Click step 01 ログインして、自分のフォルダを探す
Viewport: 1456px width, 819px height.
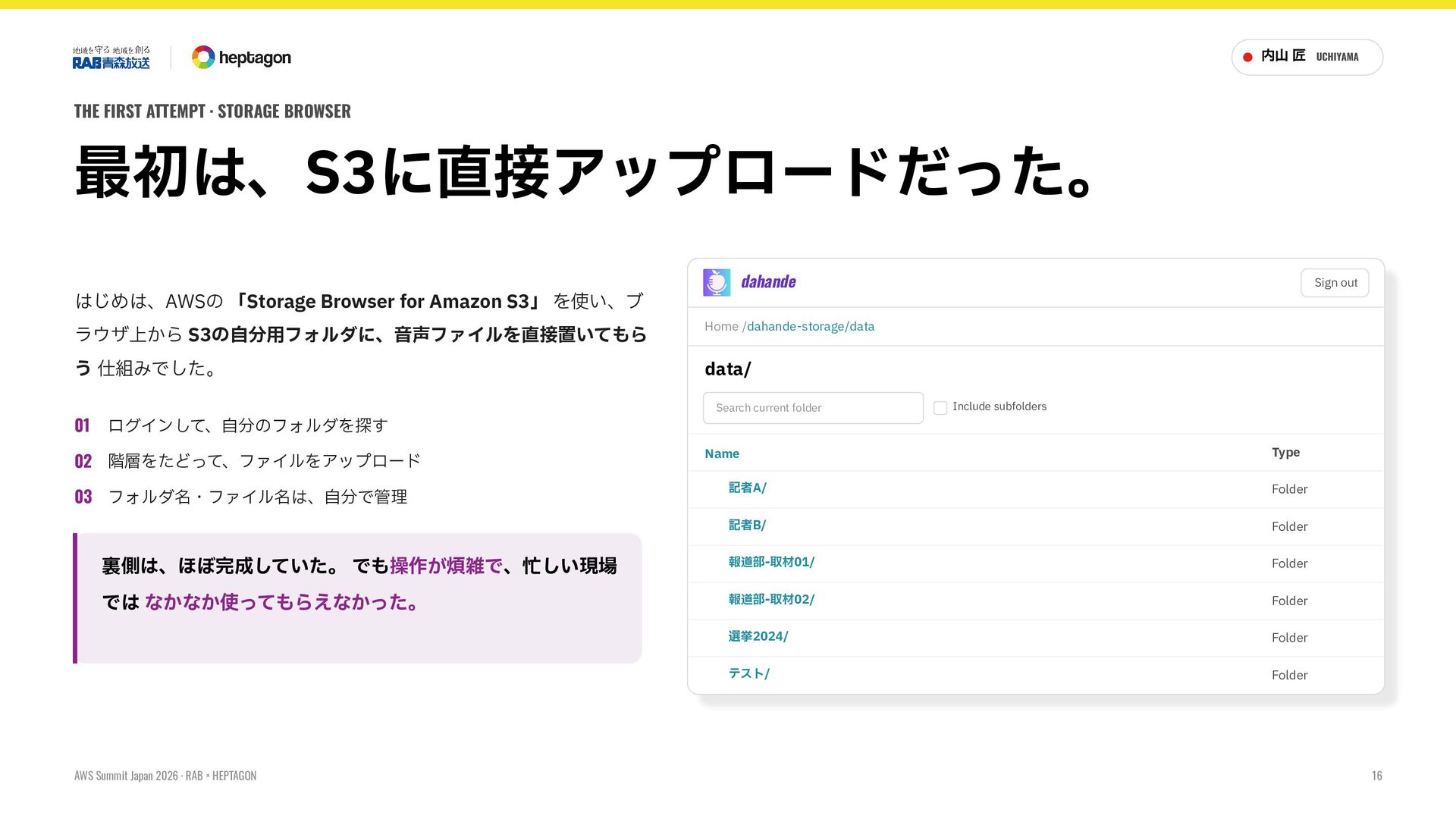[x=231, y=425]
